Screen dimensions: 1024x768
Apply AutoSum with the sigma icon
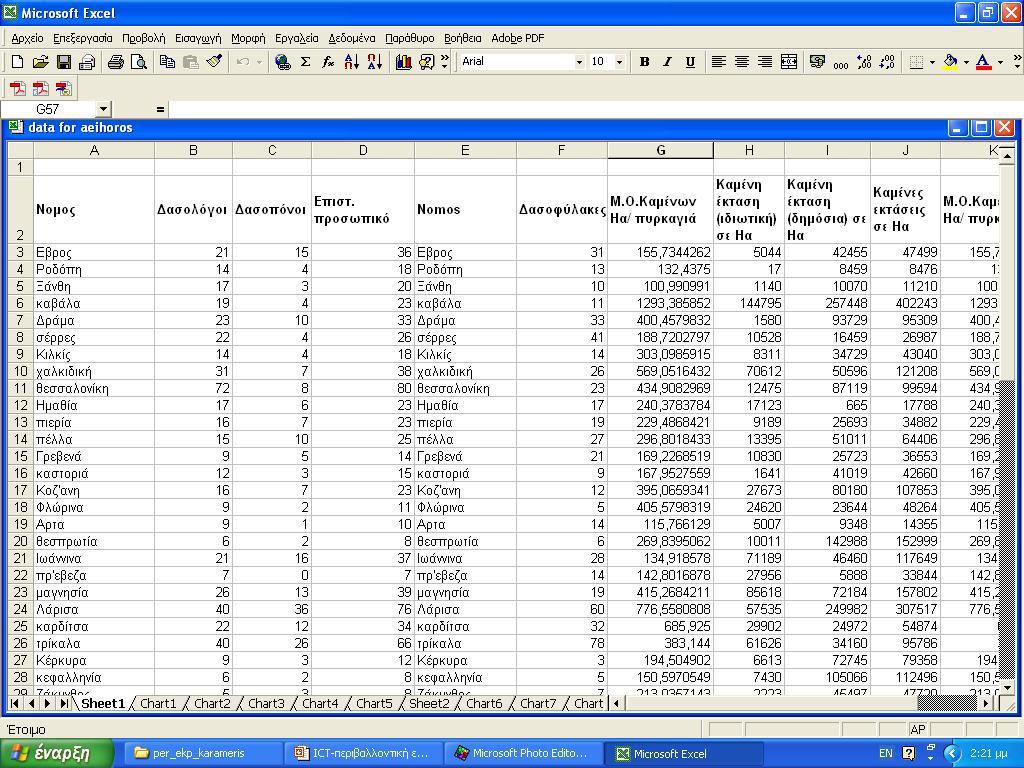point(305,62)
